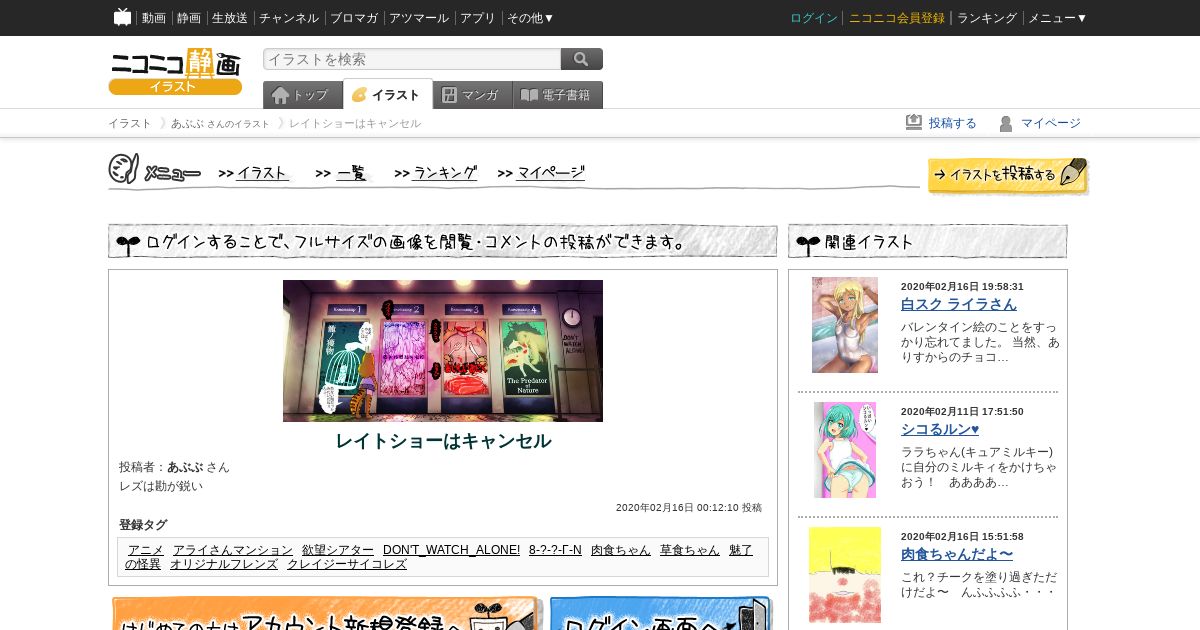This screenshot has height=630, width=1200.
Task: Click the 投稿する upload icon
Action: click(x=914, y=122)
